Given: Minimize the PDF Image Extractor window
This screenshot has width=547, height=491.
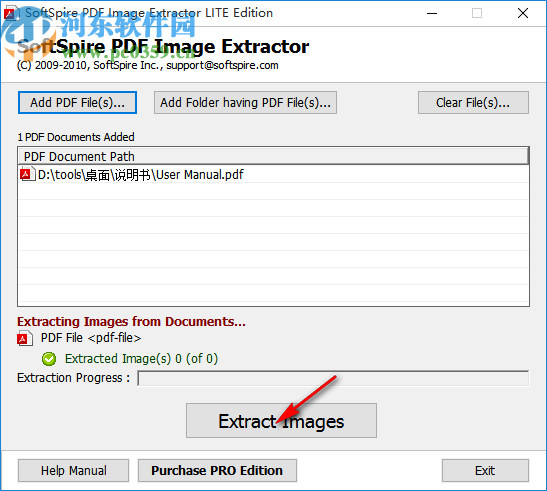Looking at the screenshot, I should pyautogui.click(x=432, y=13).
